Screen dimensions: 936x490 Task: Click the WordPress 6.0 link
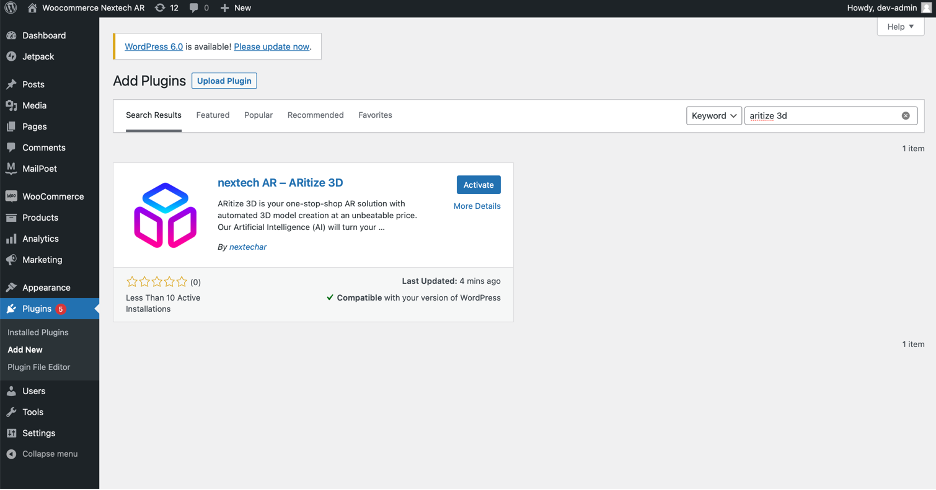coord(154,47)
